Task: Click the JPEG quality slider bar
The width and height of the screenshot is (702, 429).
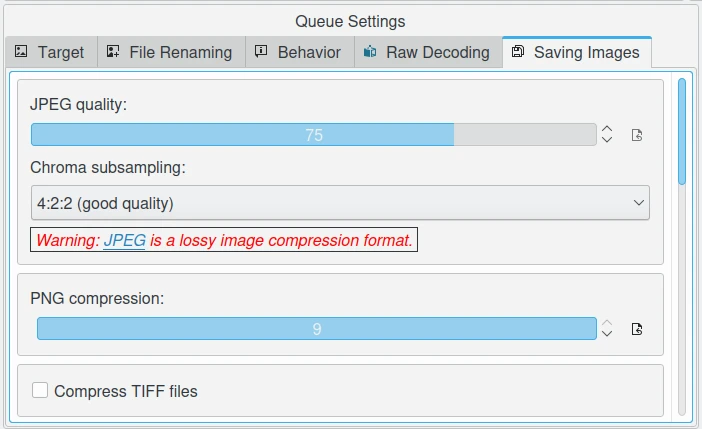Action: 314,135
